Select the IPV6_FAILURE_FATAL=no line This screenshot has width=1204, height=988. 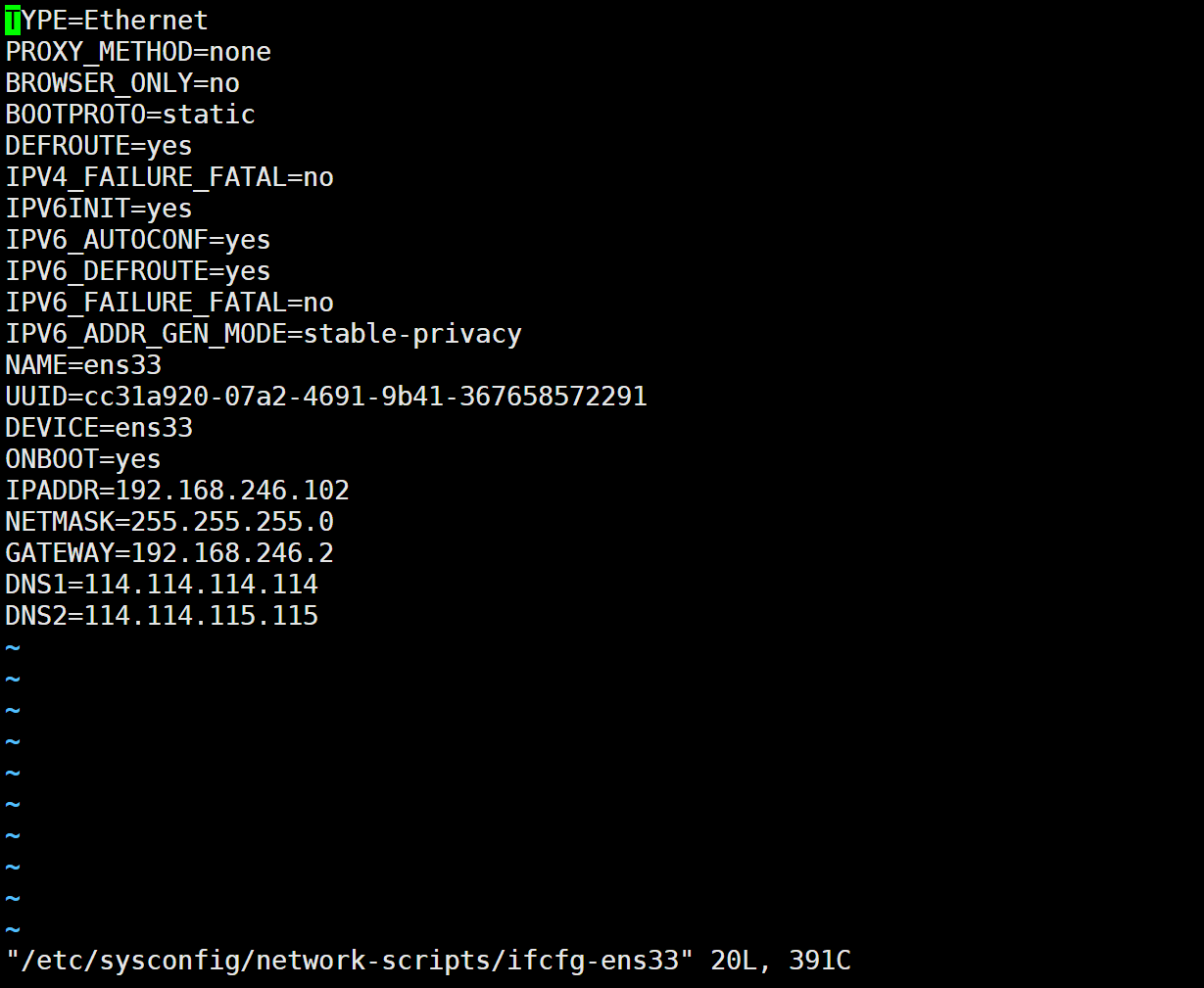click(169, 303)
